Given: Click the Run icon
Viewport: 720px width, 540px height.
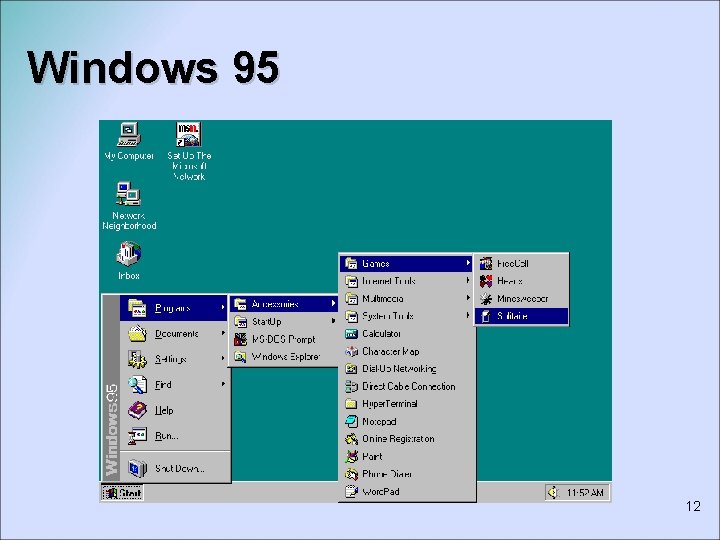Looking at the screenshot, I should coord(137,435).
